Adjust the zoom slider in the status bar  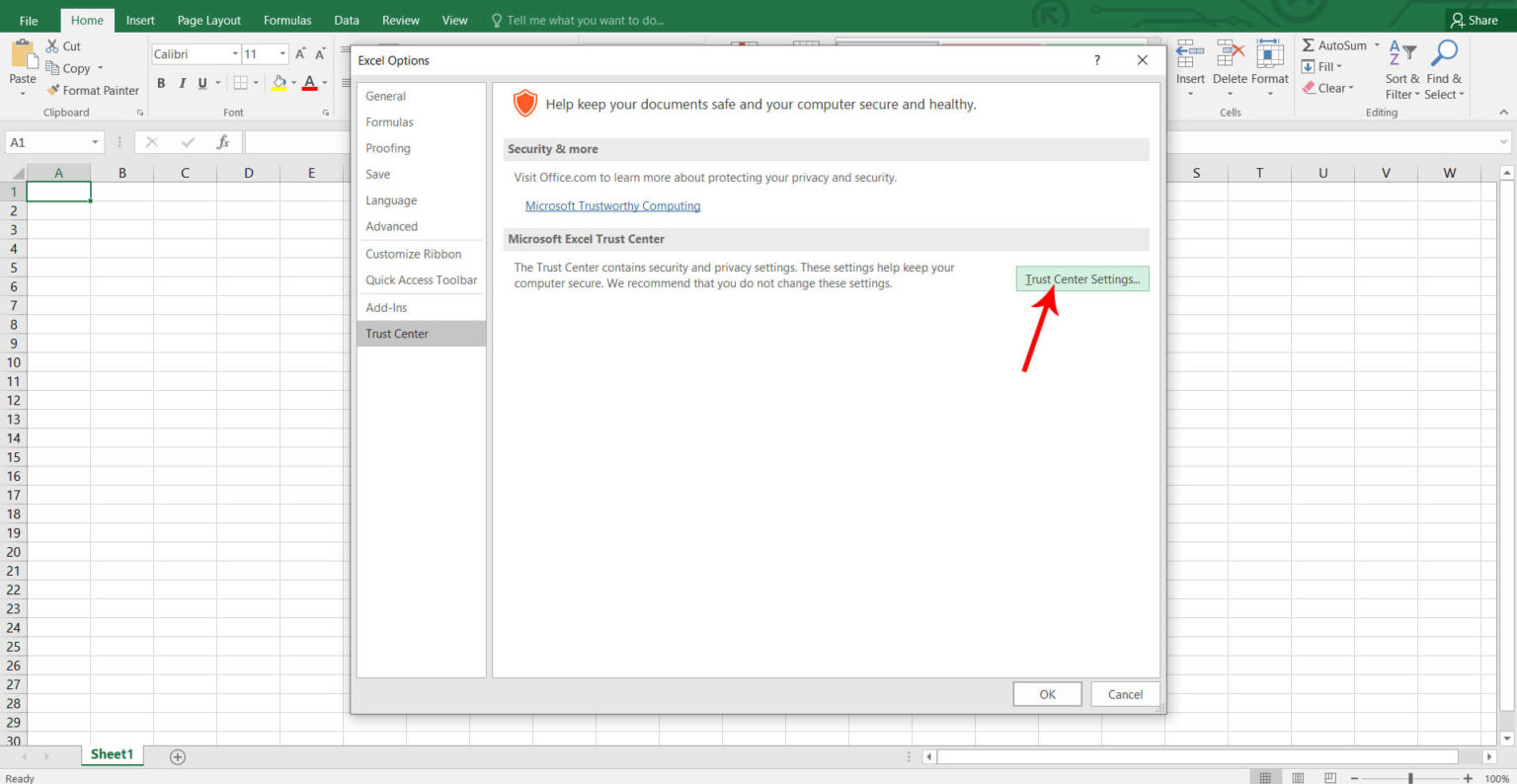coord(1410,778)
